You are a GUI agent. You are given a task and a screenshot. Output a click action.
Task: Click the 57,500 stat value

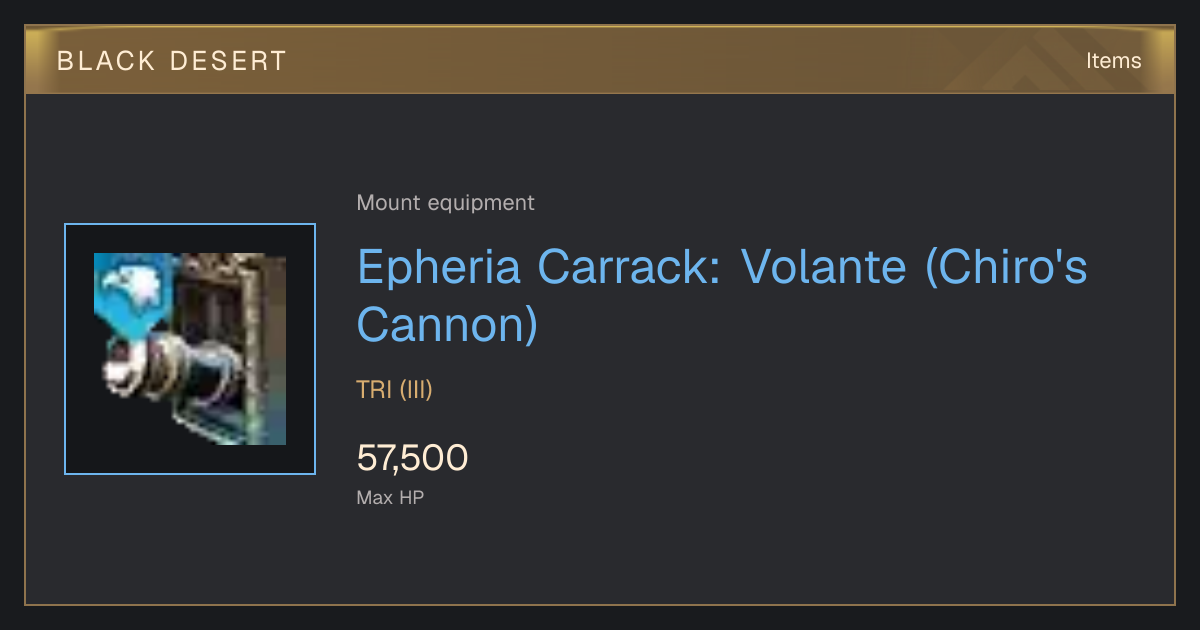coord(412,458)
